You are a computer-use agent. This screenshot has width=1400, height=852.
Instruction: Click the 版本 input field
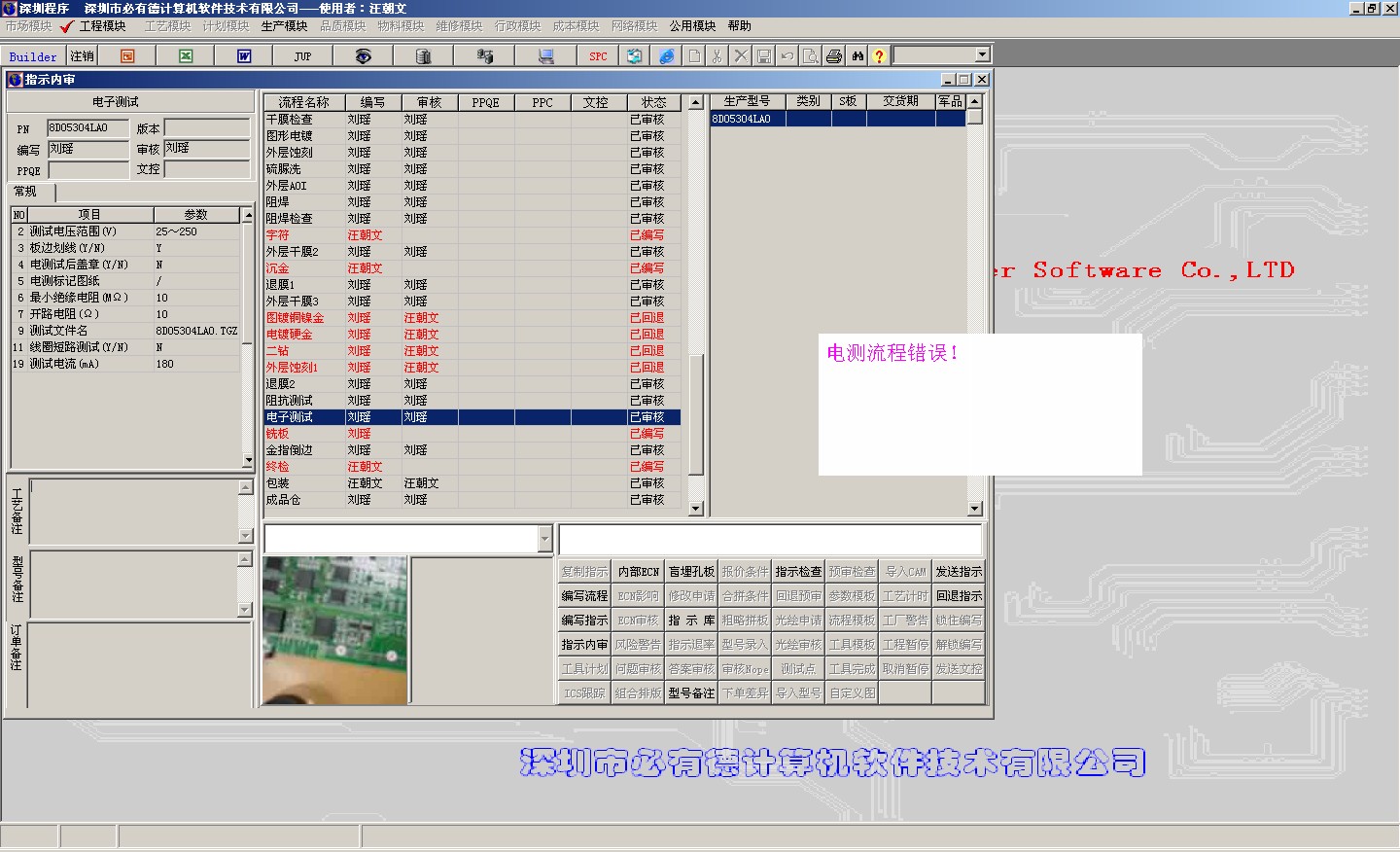point(207,128)
